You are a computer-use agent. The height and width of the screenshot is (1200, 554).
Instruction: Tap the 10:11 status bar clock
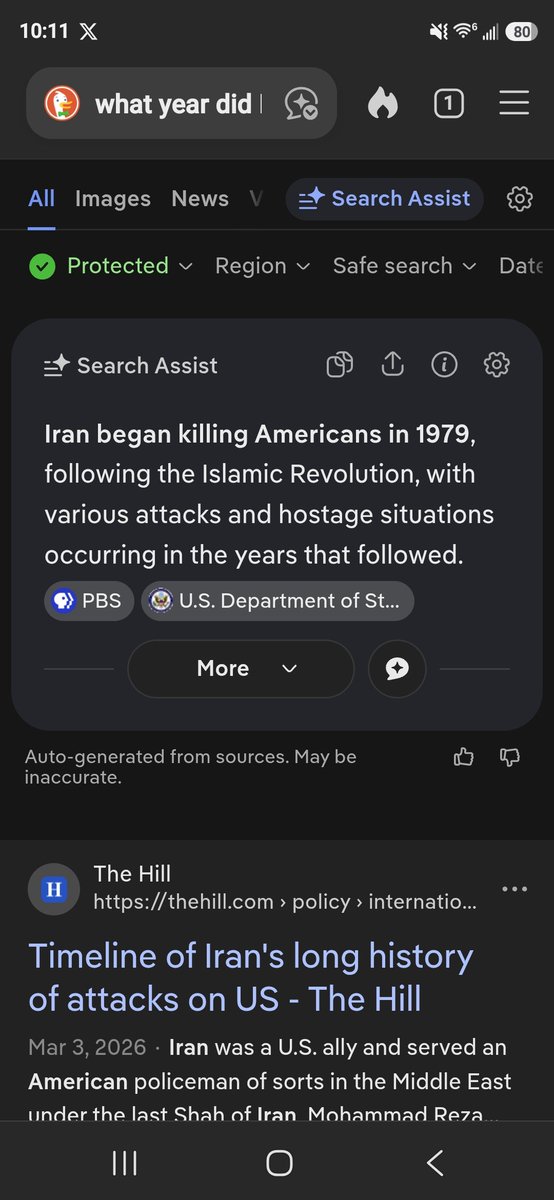point(44,31)
